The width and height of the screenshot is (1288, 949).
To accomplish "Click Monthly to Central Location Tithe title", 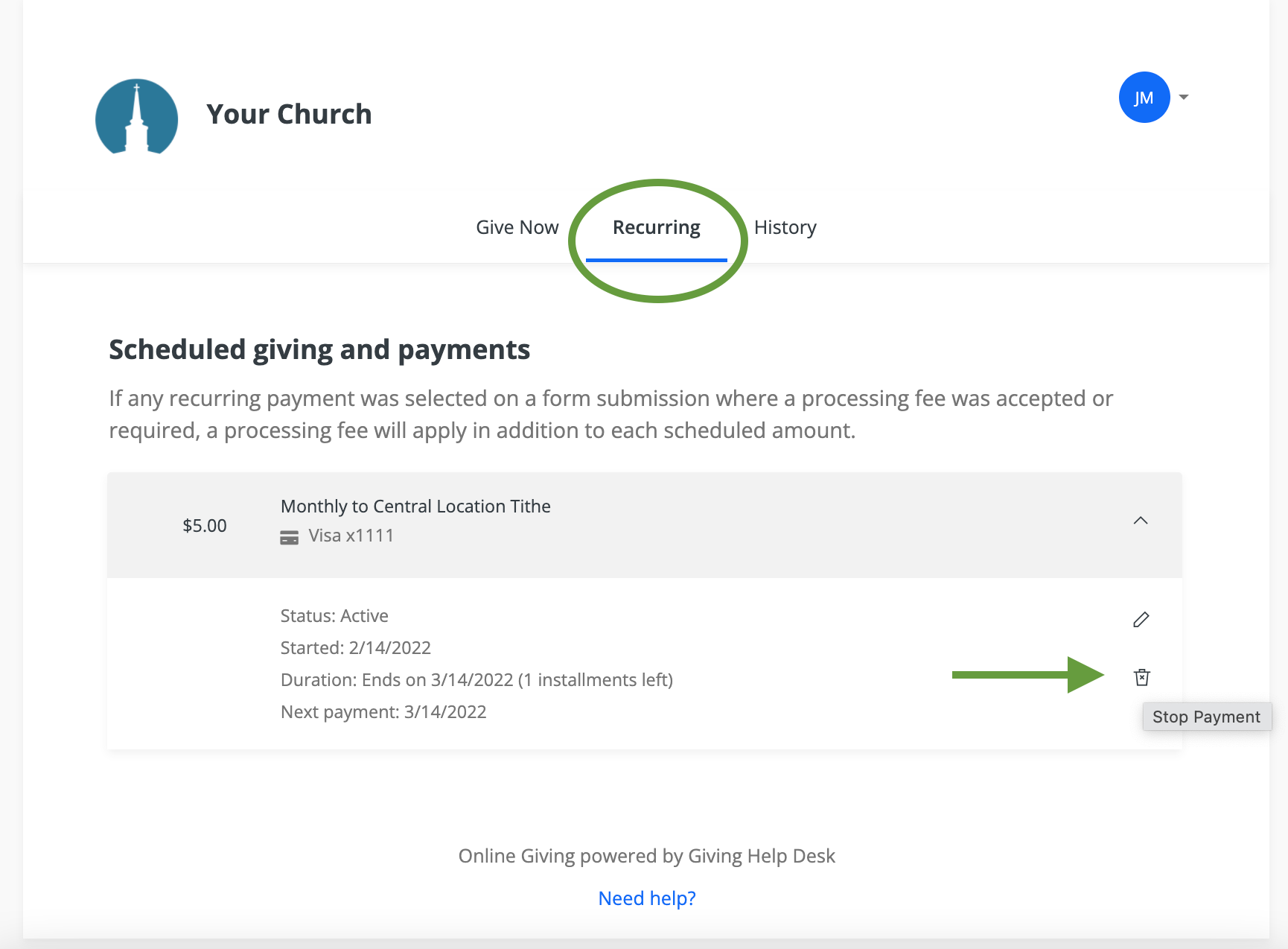I will coord(415,507).
